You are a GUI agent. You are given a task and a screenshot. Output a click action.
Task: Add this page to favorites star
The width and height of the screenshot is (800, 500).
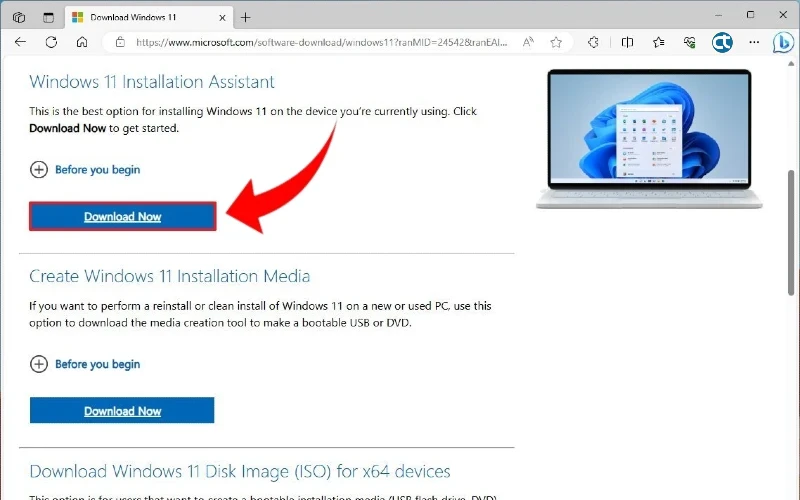pyautogui.click(x=556, y=42)
